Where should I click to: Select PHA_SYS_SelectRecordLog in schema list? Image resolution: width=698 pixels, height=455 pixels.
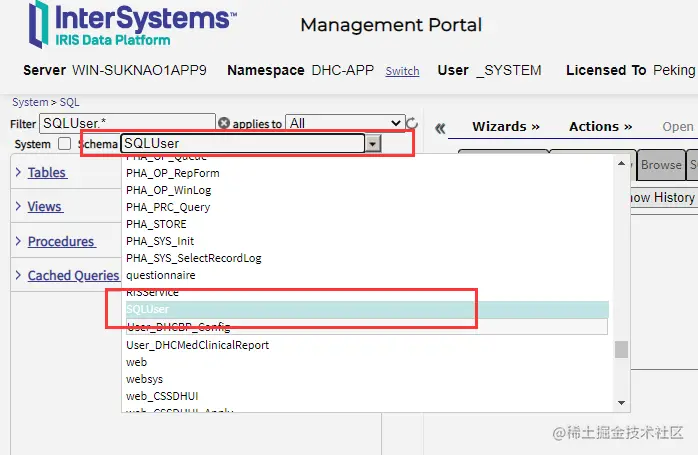coord(194,258)
